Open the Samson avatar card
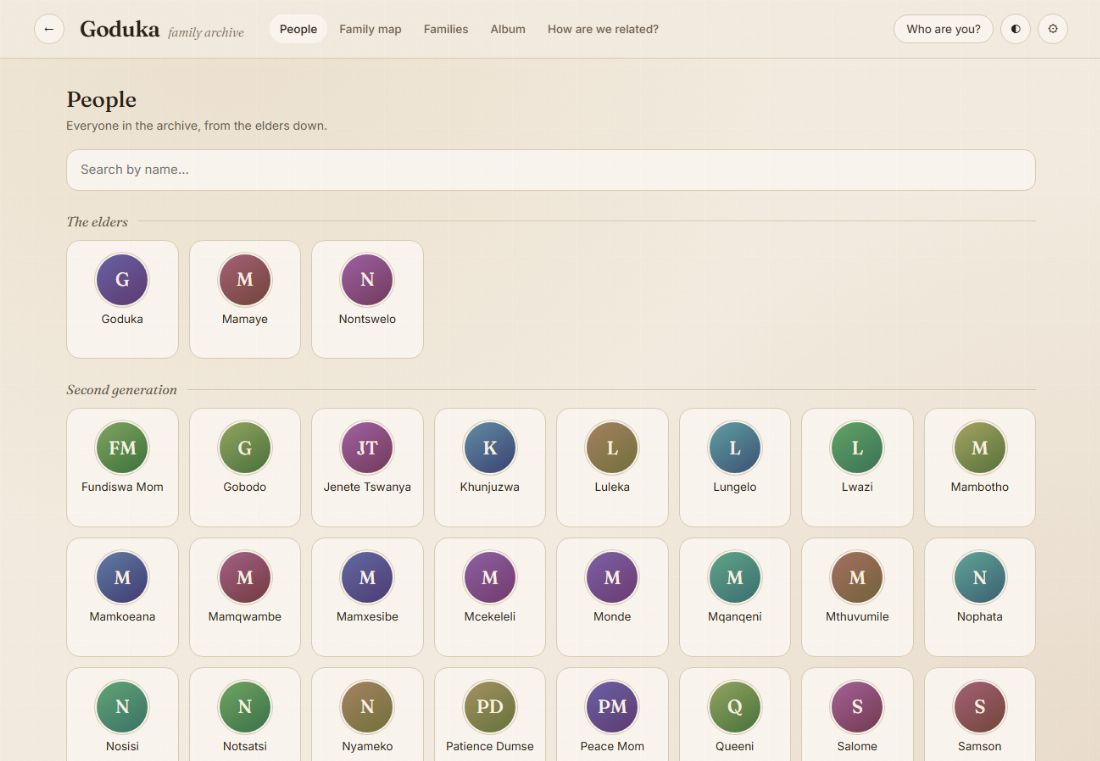The image size is (1100, 761). 979,715
